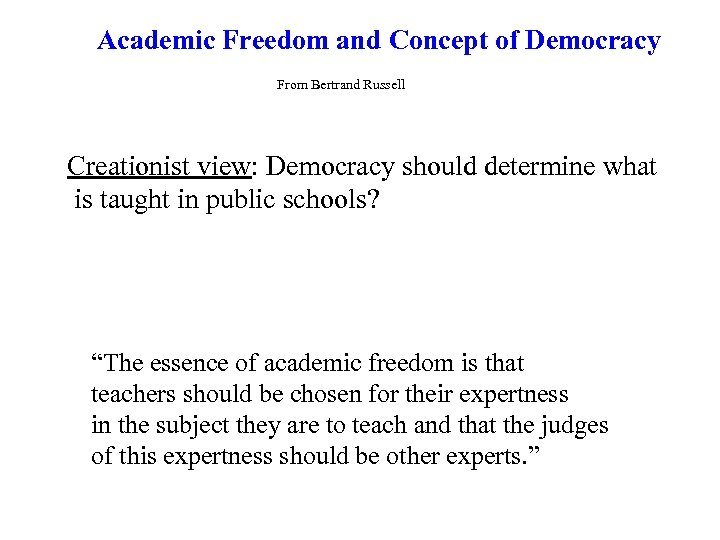Click "Democracy should determine what" text
Image resolution: width=720 pixels, height=540 pixels.
[462, 167]
